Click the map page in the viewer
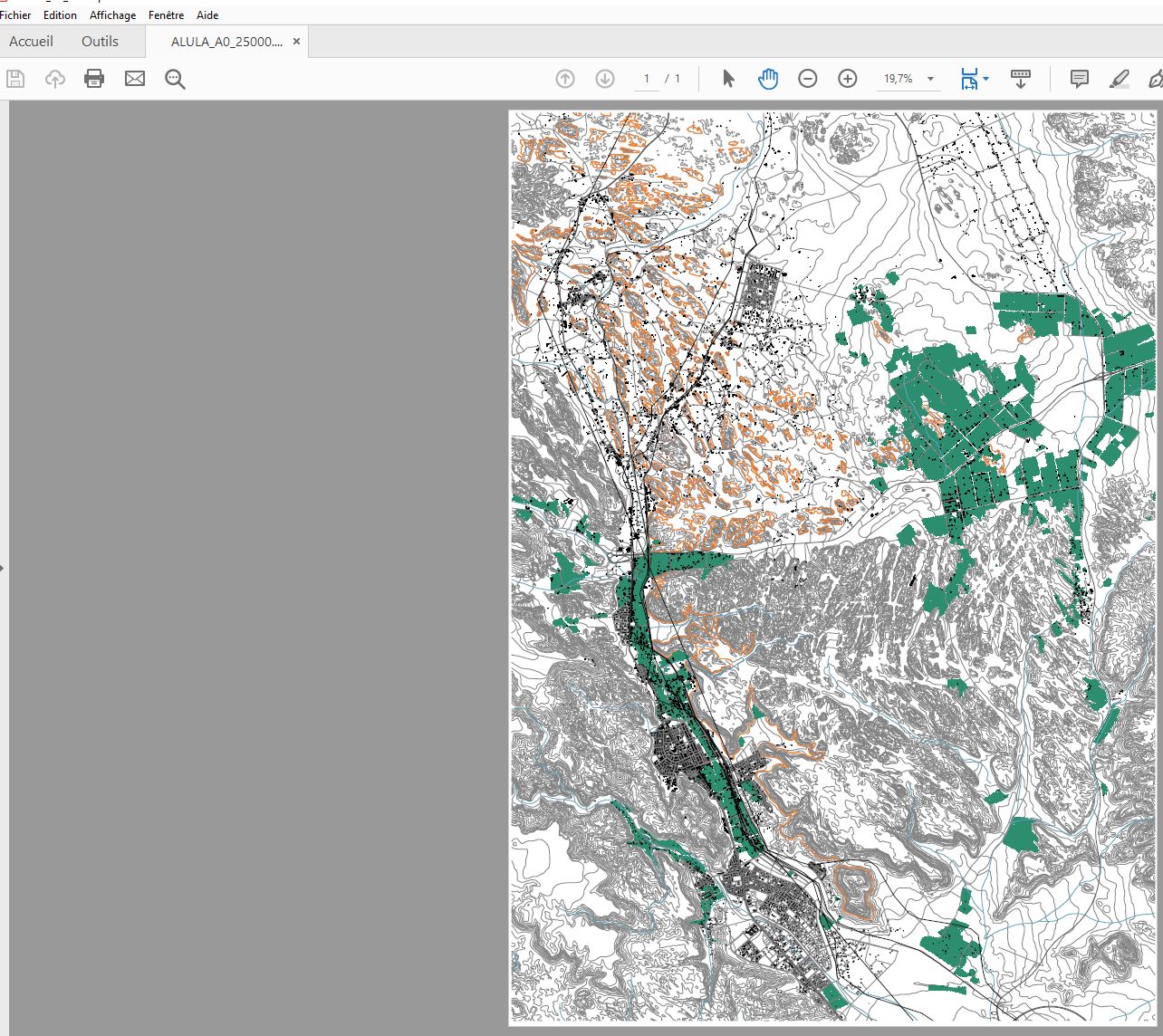 (833, 568)
